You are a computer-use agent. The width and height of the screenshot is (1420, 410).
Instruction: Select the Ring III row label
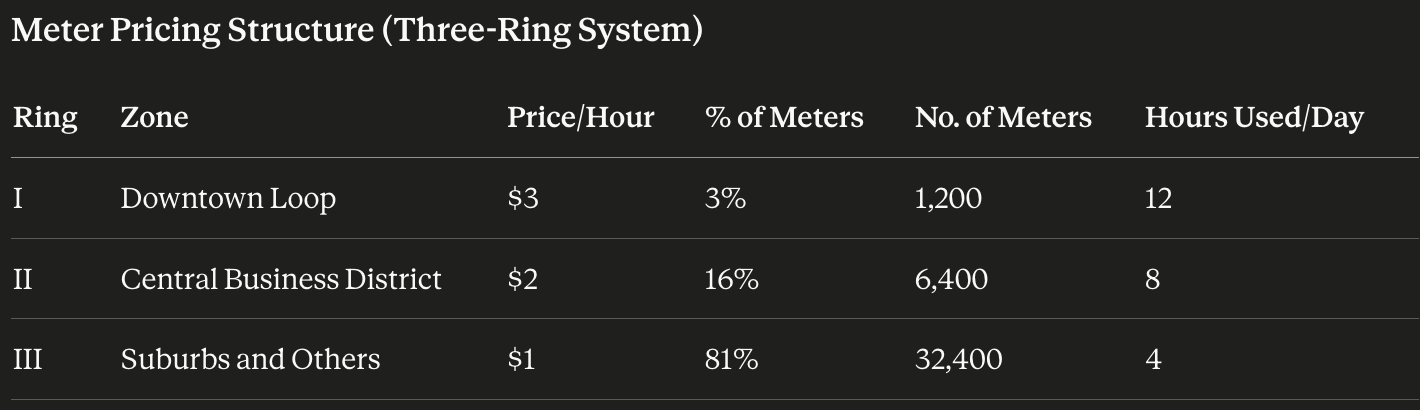(28, 358)
